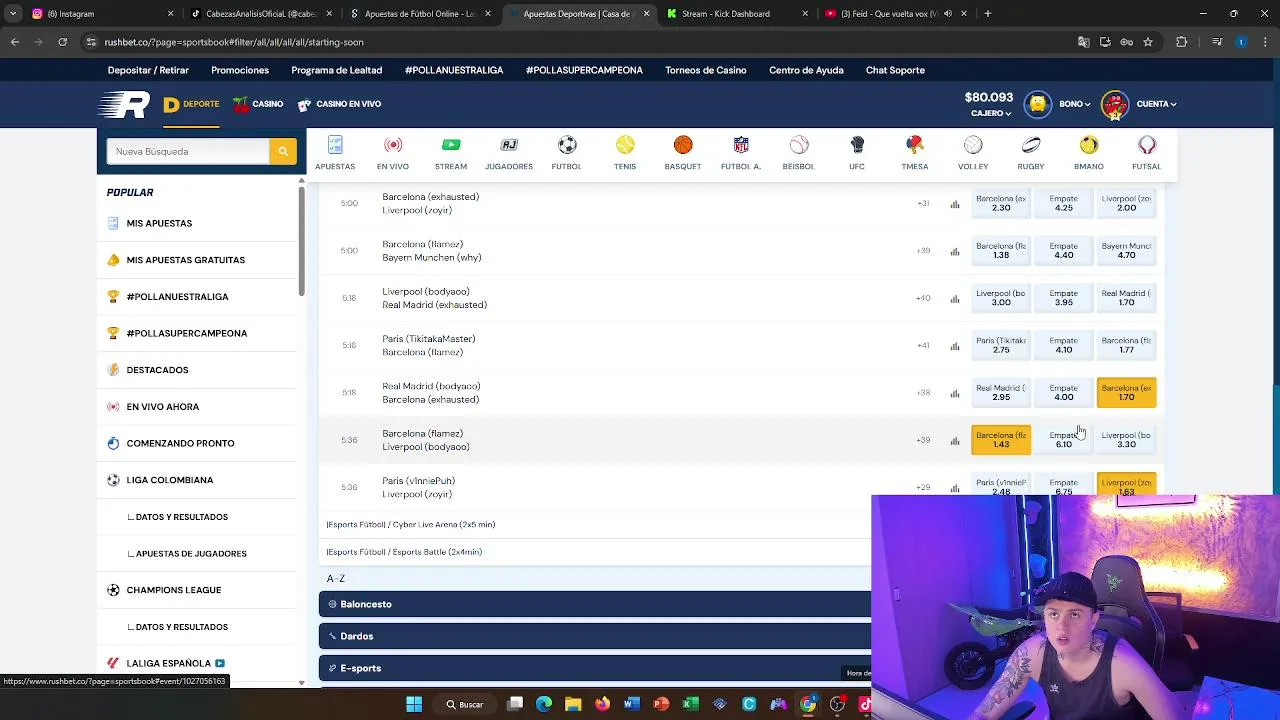Open the Apuestas betslip icon

click(335, 145)
